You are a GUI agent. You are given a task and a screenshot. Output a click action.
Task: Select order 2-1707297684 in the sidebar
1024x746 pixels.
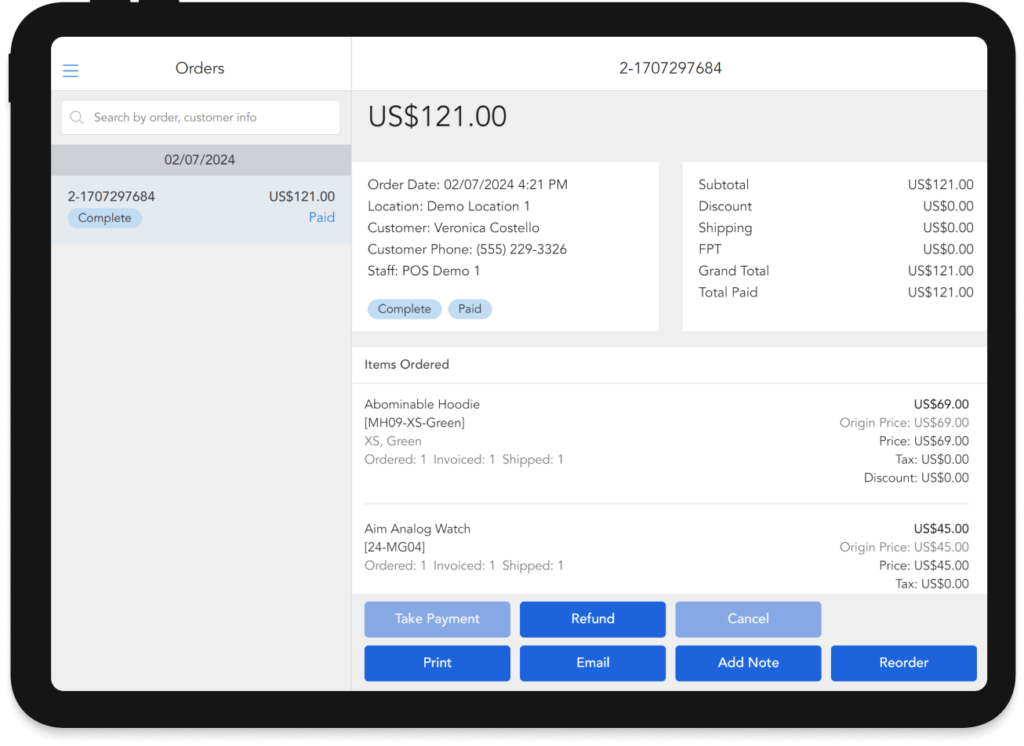pos(200,206)
